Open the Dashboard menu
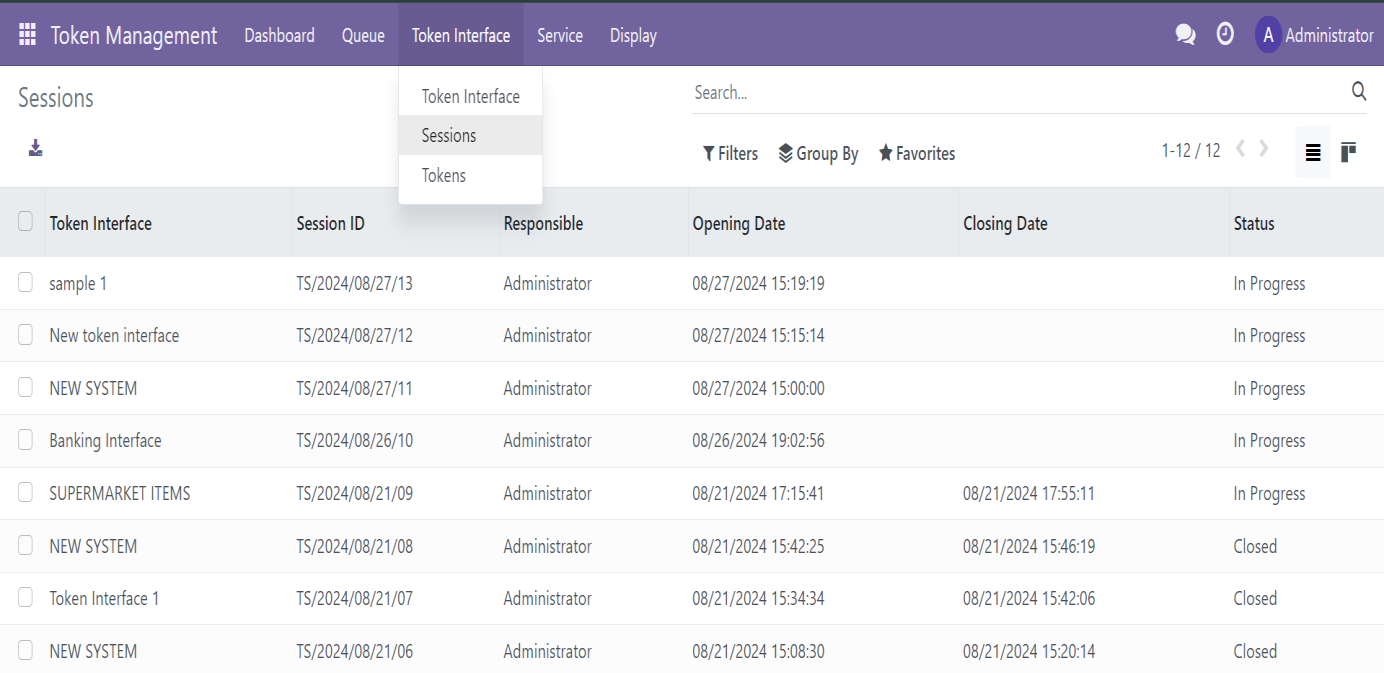Screen dimensions: 1384x673 (279, 36)
